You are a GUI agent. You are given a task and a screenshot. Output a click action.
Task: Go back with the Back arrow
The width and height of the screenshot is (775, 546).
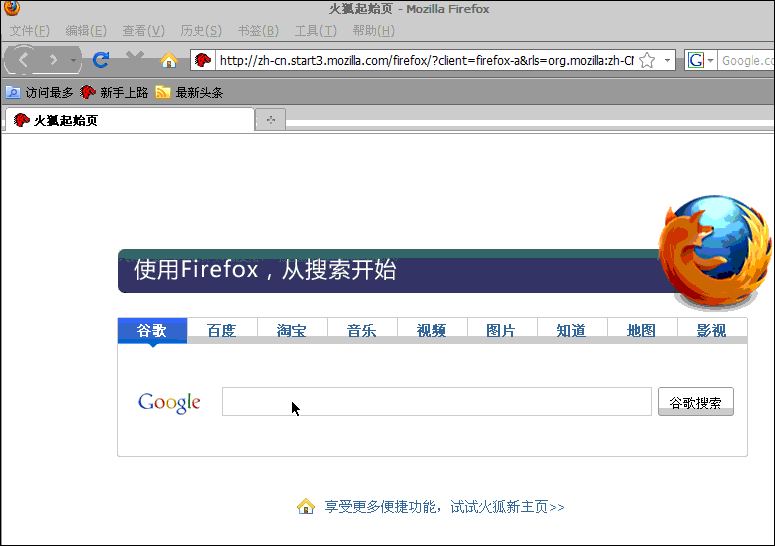pos(23,60)
